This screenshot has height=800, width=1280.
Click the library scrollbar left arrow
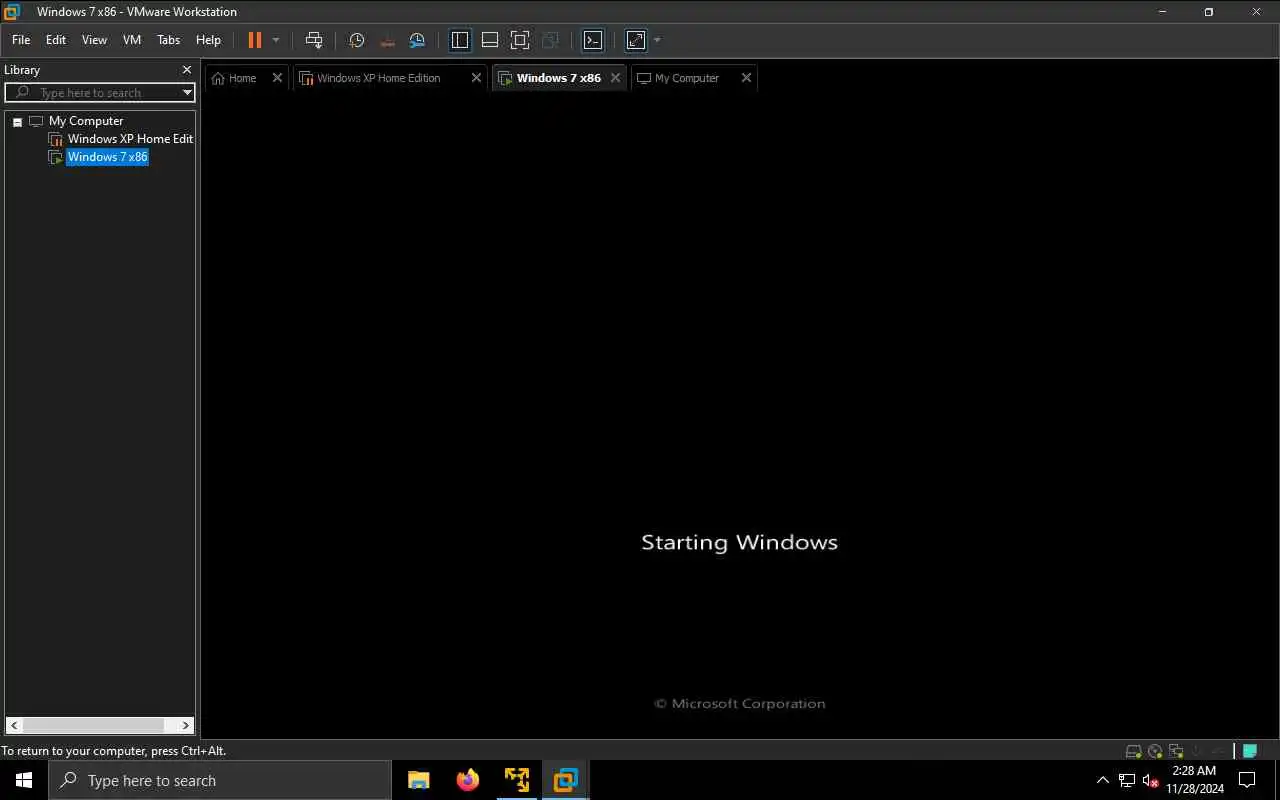pos(13,726)
